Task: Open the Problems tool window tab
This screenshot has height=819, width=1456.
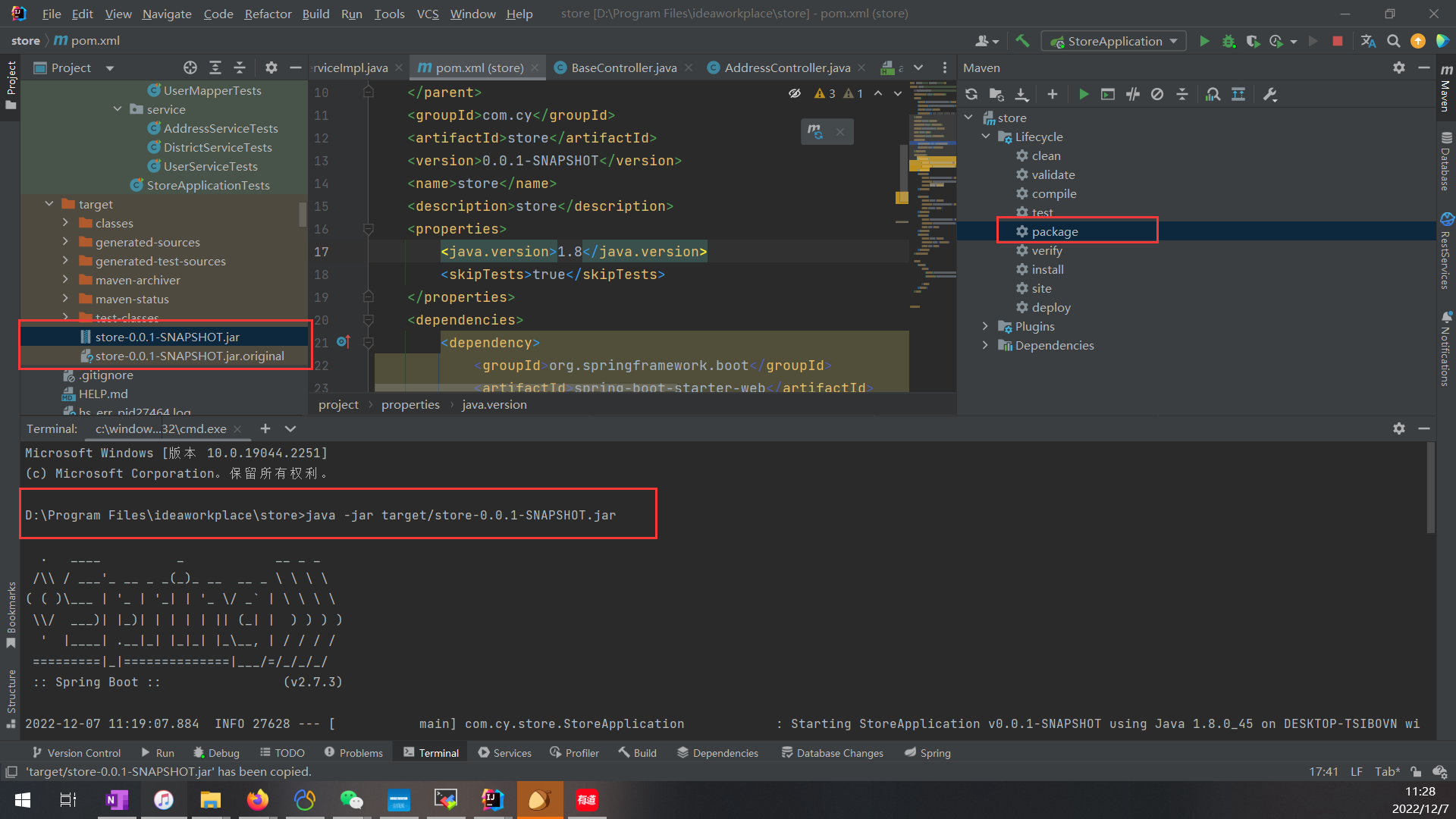Action: (x=353, y=753)
